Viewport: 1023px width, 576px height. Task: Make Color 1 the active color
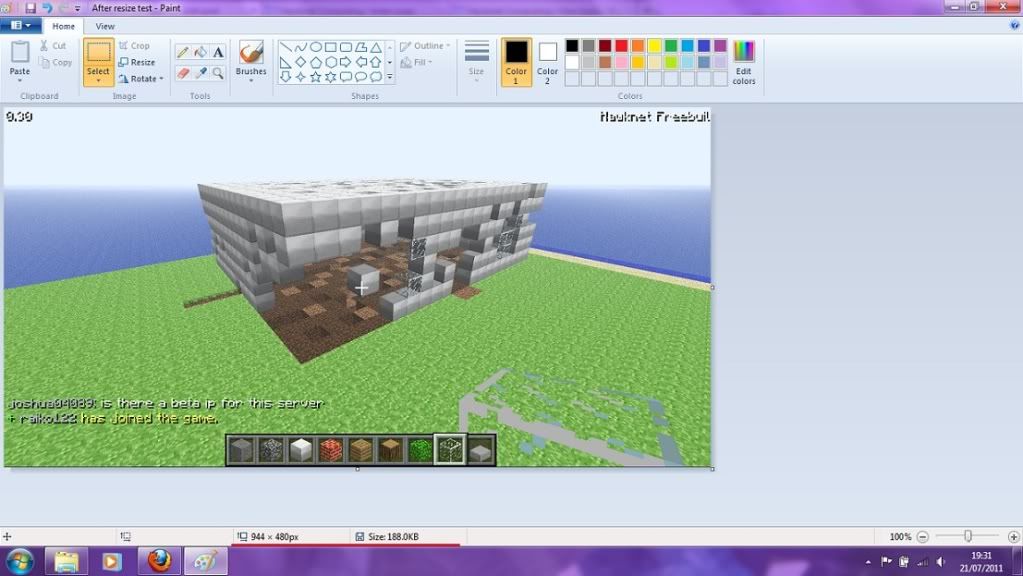pyautogui.click(x=516, y=62)
